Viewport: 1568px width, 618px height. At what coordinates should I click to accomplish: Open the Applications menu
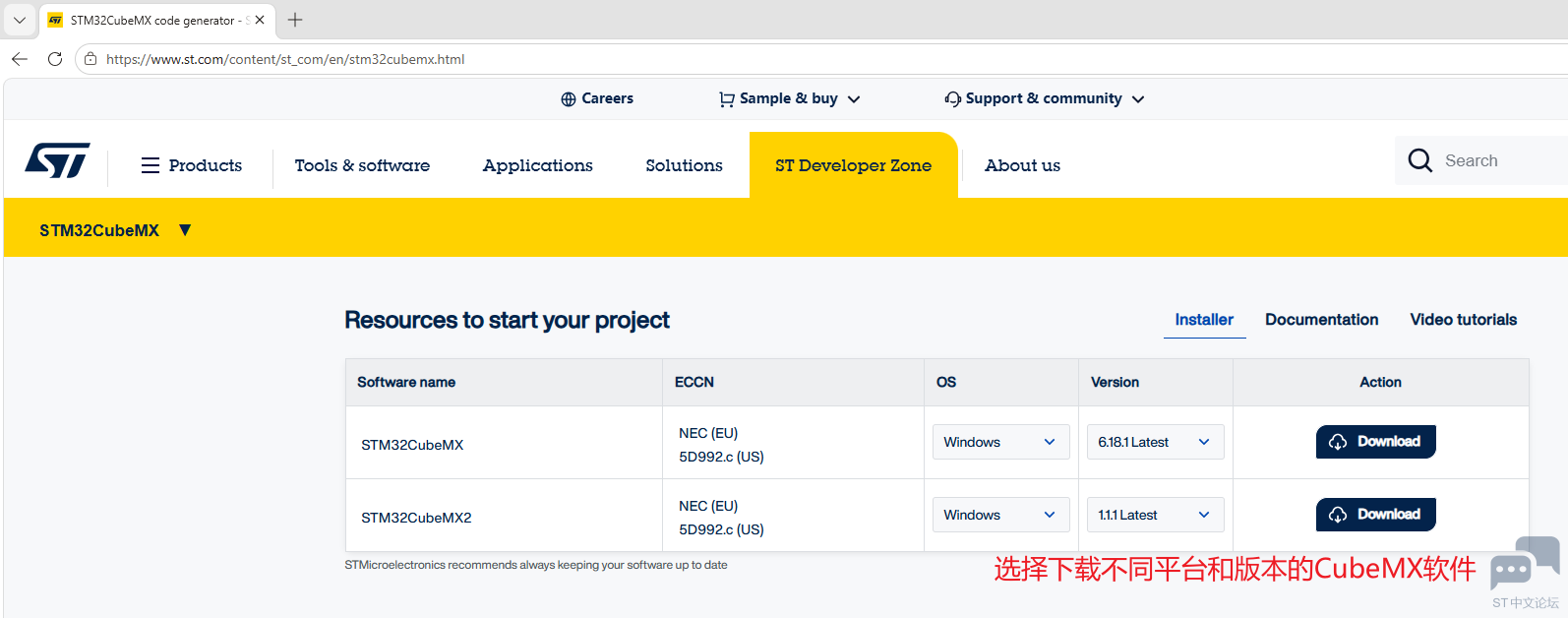click(x=538, y=165)
